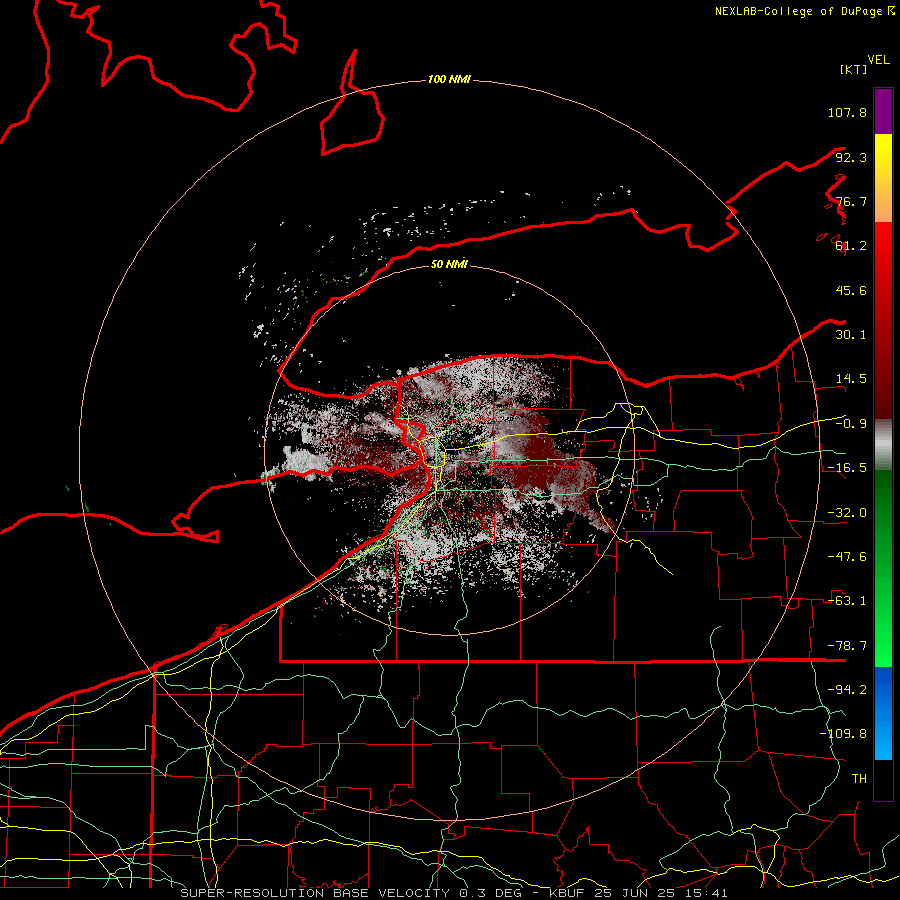Click the 45.6 legend value
Viewport: 900px width, 900px height.
[x=851, y=290]
